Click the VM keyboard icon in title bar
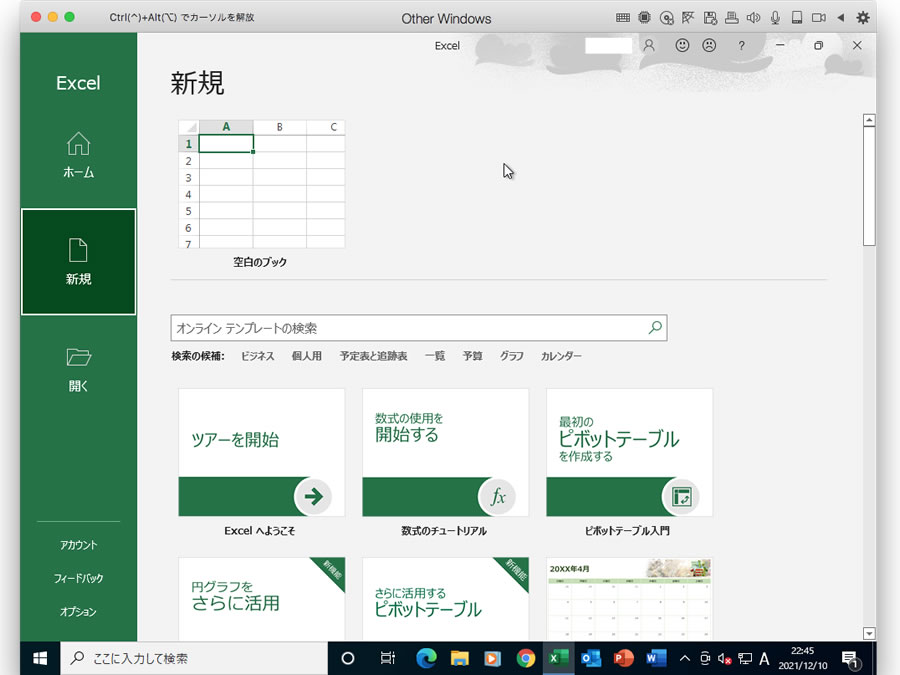The height and width of the screenshot is (675, 900). pyautogui.click(x=623, y=18)
